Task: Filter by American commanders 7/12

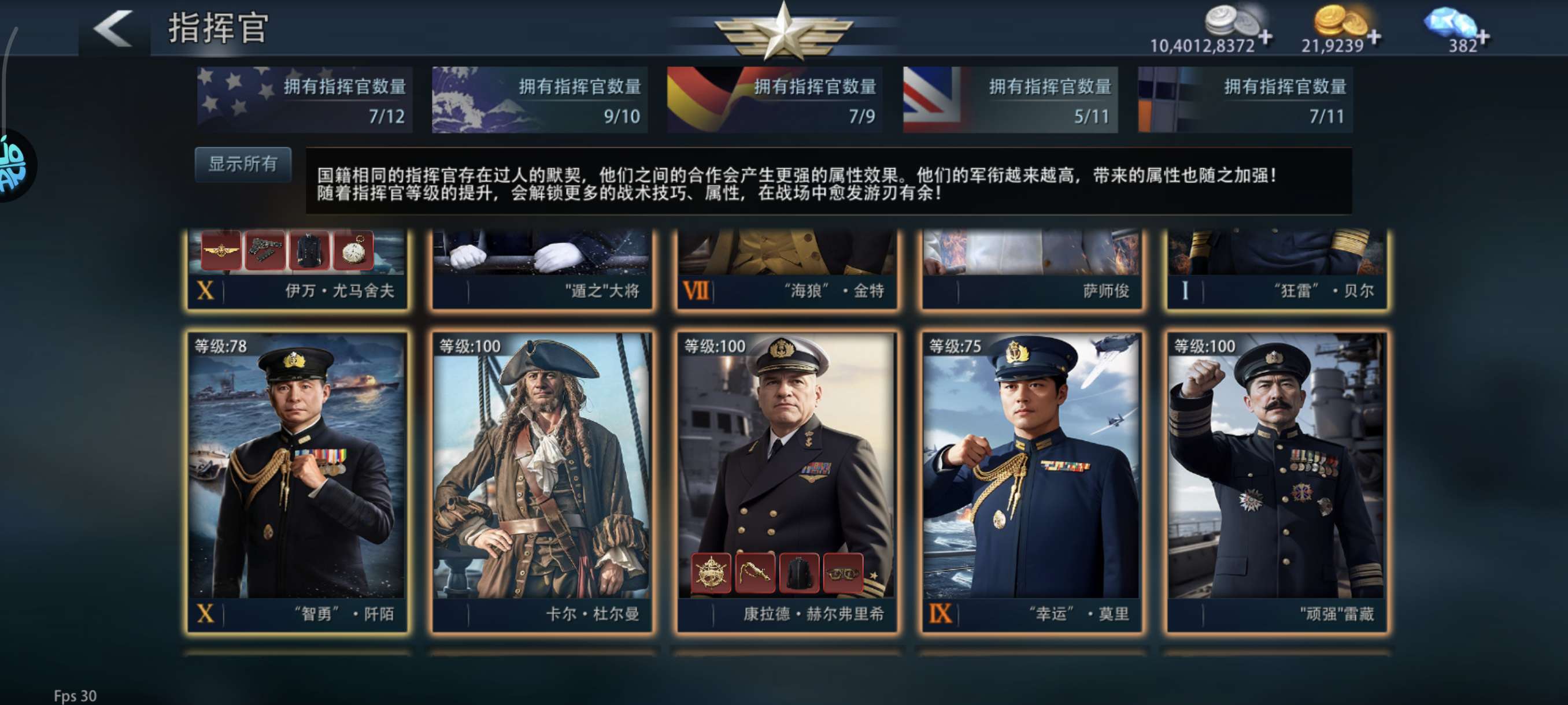Action: coord(304,100)
